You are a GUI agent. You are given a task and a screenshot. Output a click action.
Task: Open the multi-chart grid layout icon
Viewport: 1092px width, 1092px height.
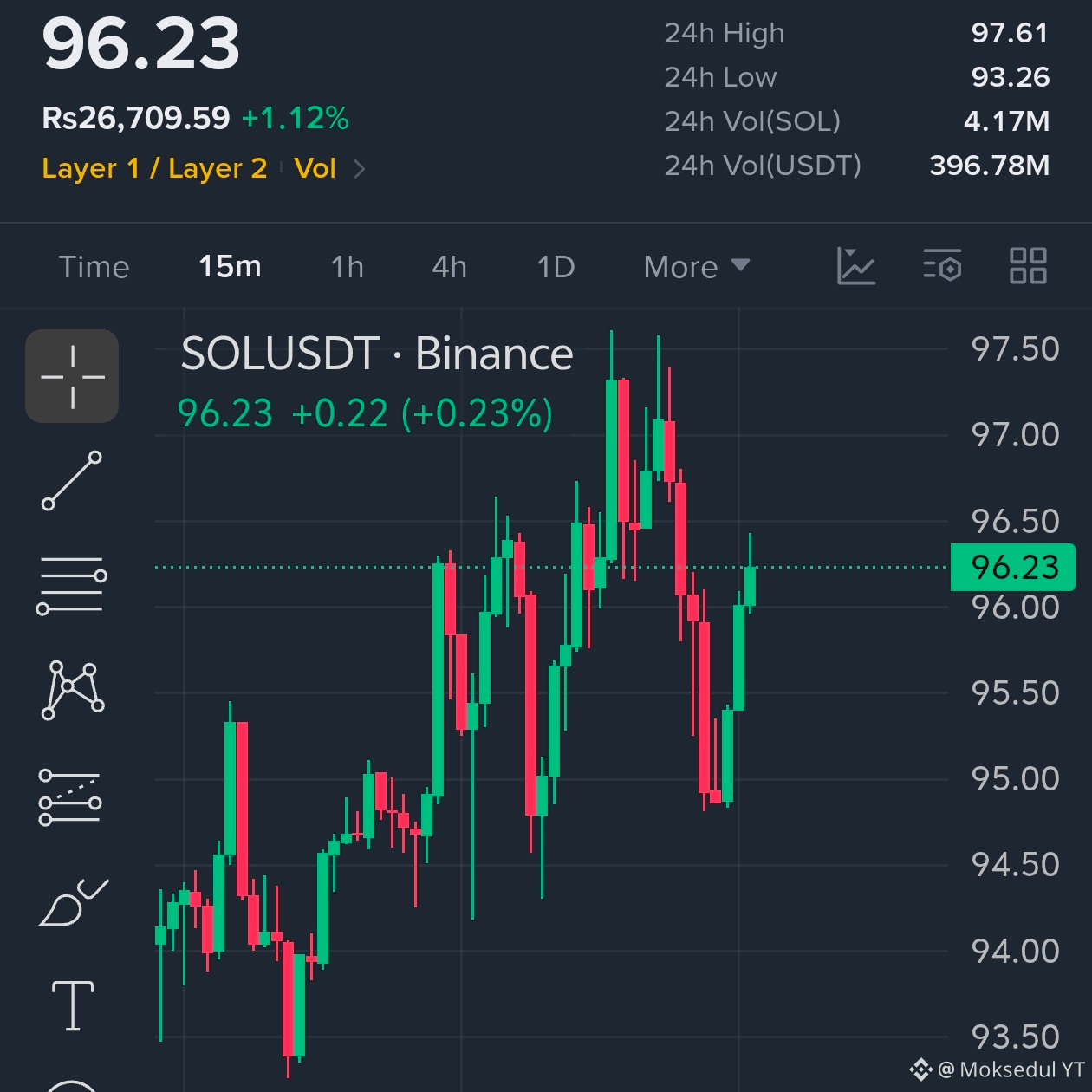(x=1028, y=266)
